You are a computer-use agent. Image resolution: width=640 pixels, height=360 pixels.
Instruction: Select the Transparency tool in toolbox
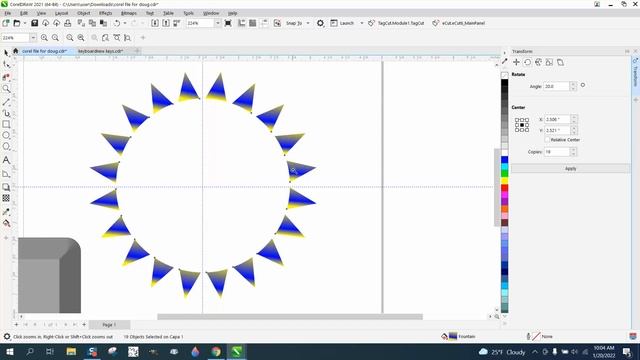pyautogui.click(x=6, y=198)
